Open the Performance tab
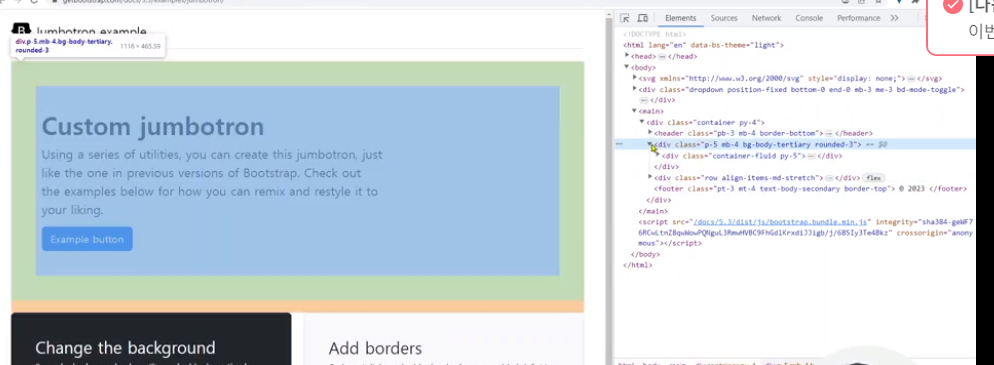Screen dimensions: 994x365 click(x=858, y=18)
